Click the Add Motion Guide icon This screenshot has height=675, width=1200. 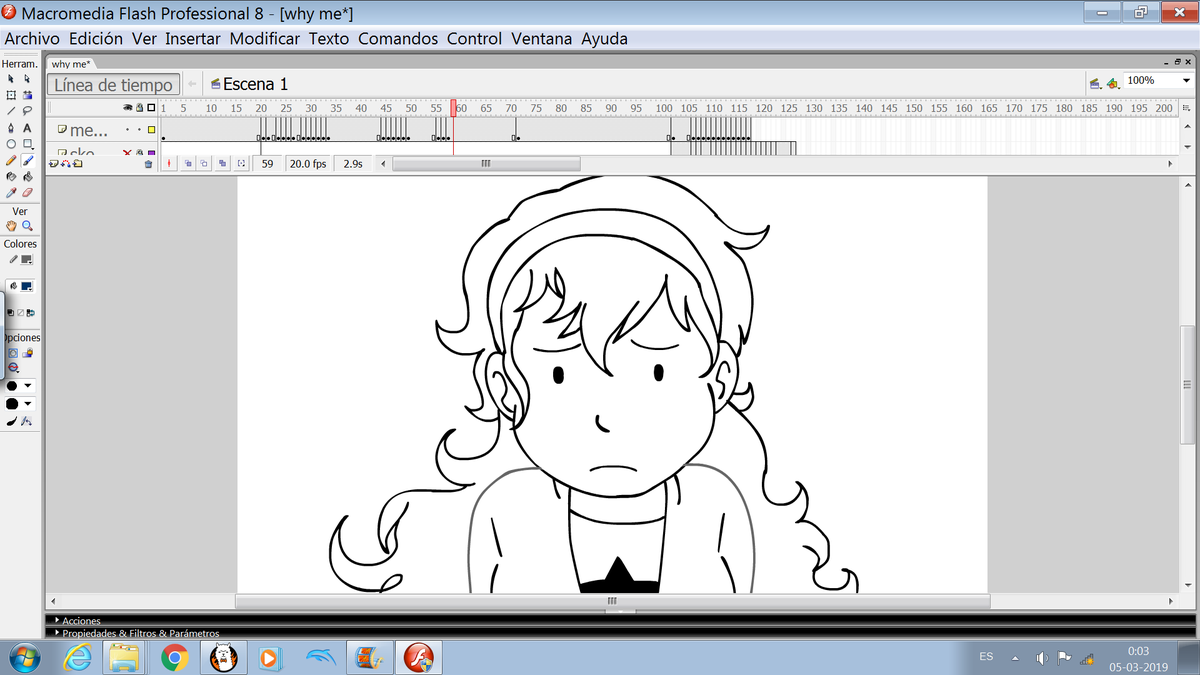pos(65,163)
